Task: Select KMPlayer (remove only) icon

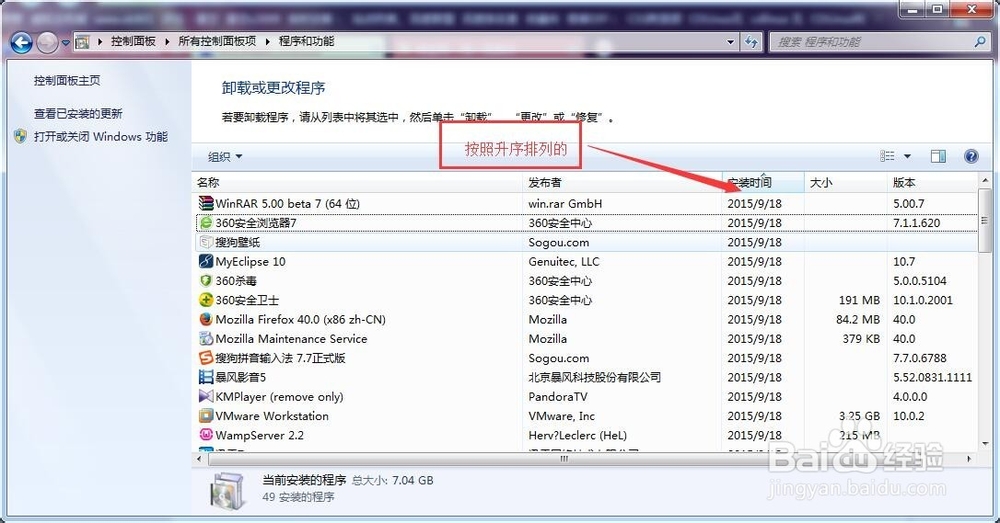Action: [x=205, y=396]
